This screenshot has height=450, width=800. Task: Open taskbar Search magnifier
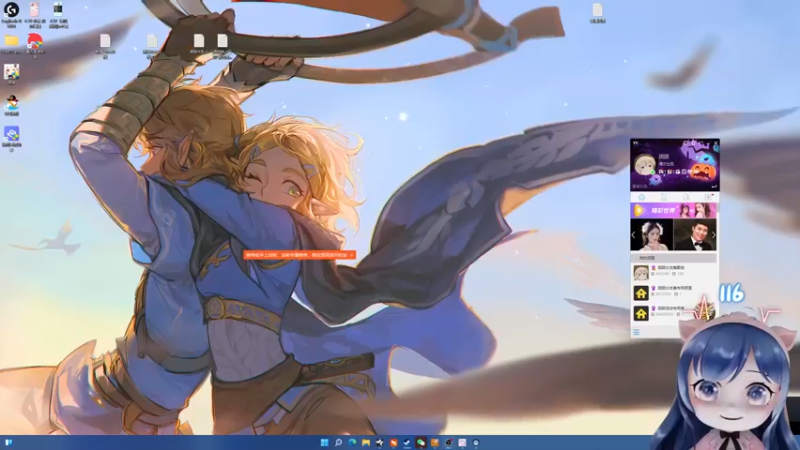[x=338, y=442]
